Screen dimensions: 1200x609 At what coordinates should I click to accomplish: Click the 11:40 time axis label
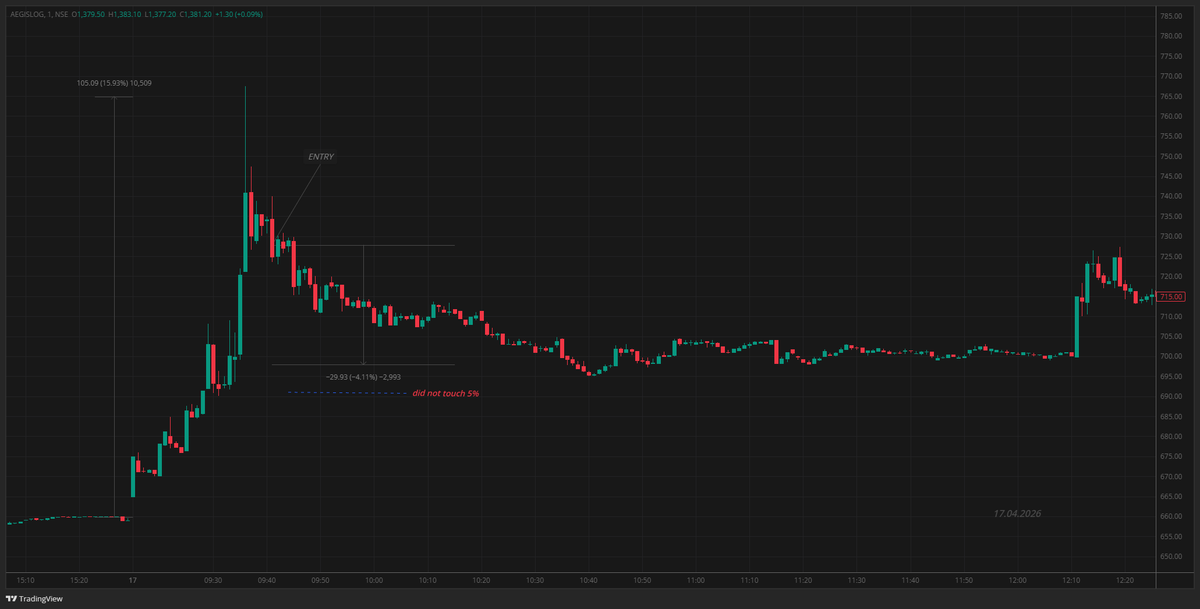tap(910, 580)
